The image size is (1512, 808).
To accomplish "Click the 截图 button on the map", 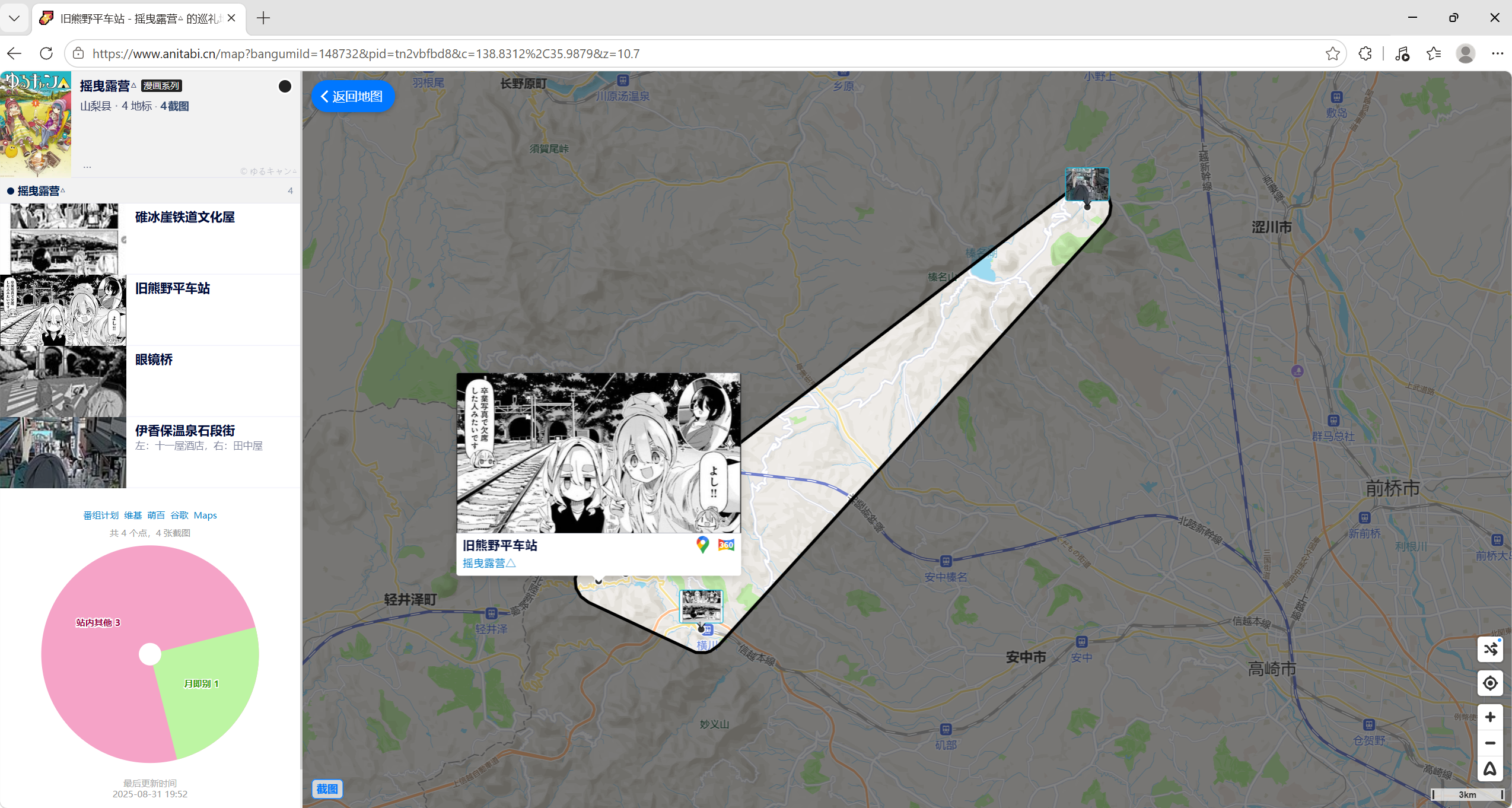I will click(x=327, y=789).
